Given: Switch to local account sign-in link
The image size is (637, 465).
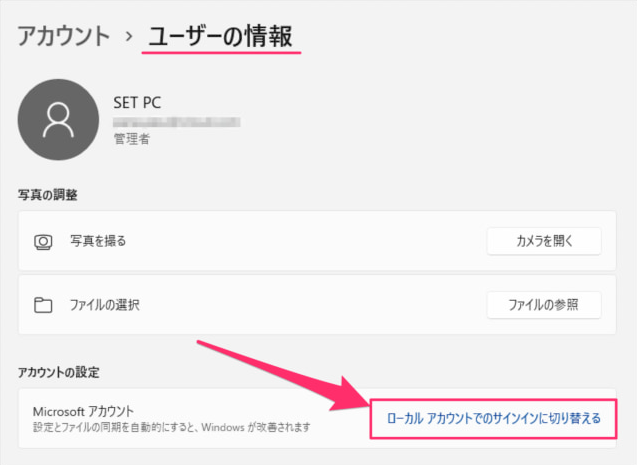Looking at the screenshot, I should (x=494, y=418).
